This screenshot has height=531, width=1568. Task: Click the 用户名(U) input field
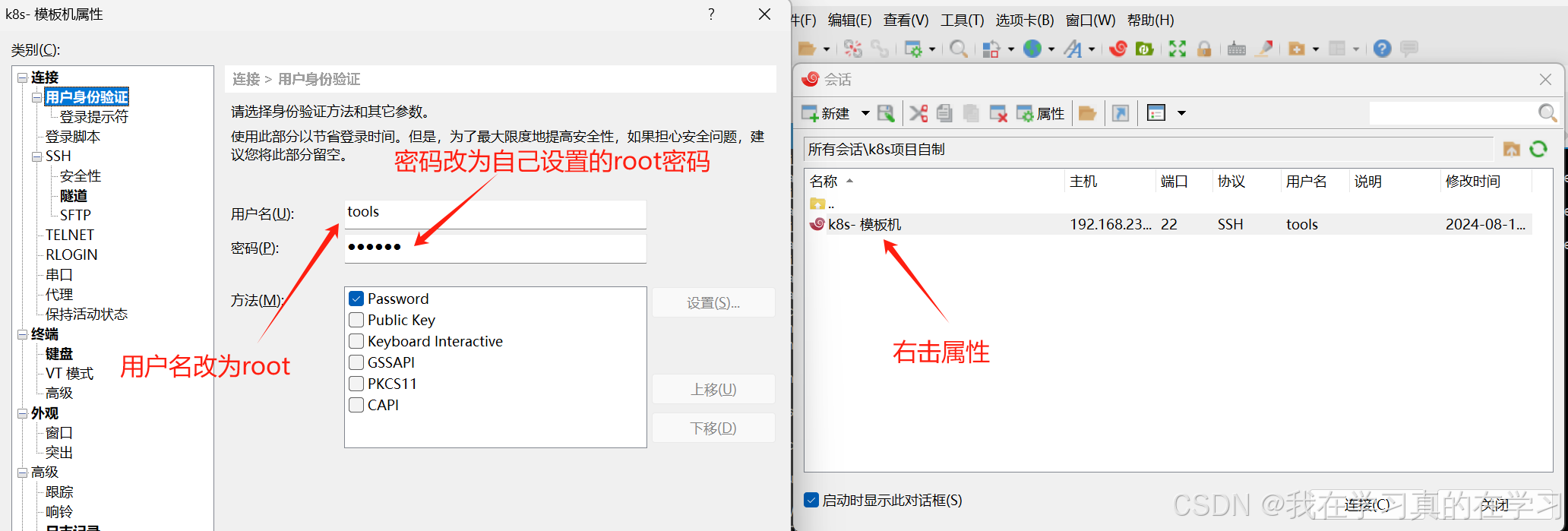pyautogui.click(x=495, y=213)
